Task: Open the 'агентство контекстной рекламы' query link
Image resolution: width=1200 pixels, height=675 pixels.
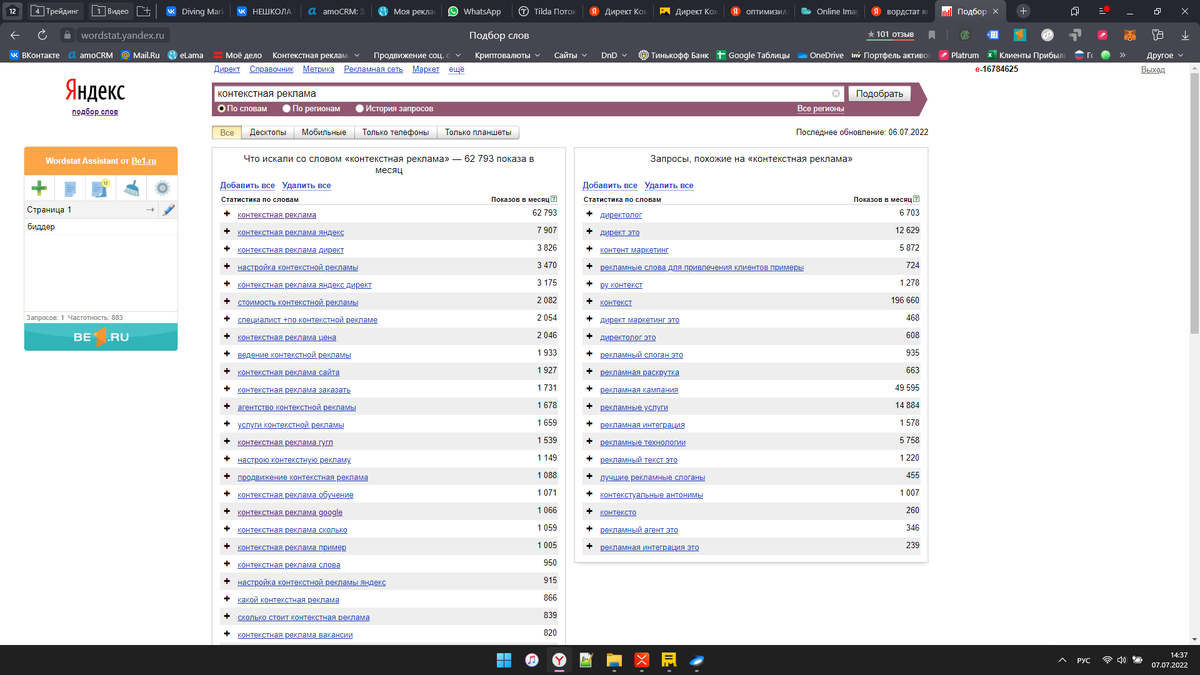Action: click(297, 407)
